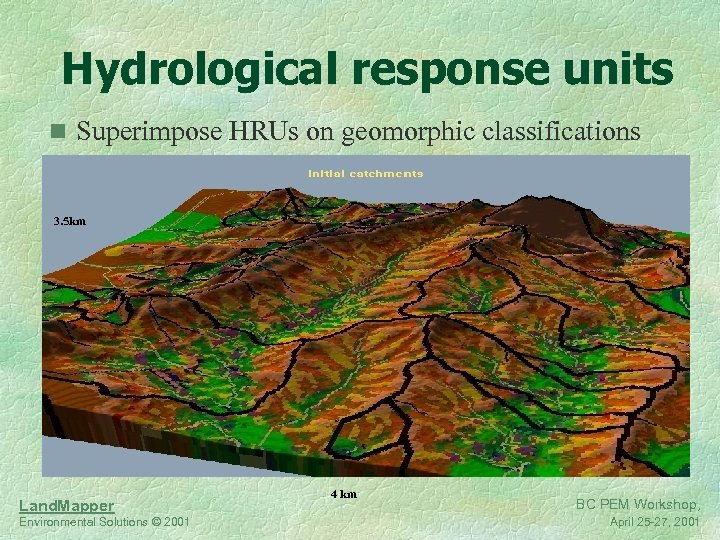Click the slide title 'Hydrological response units'
Viewport: 720px width, 540px height.
click(368, 69)
